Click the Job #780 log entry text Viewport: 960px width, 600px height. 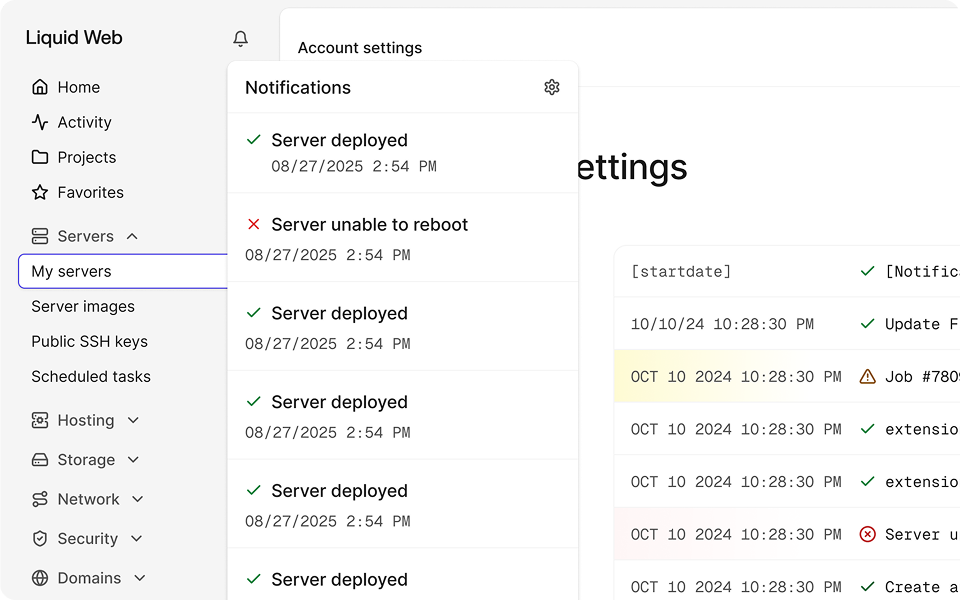(x=922, y=377)
